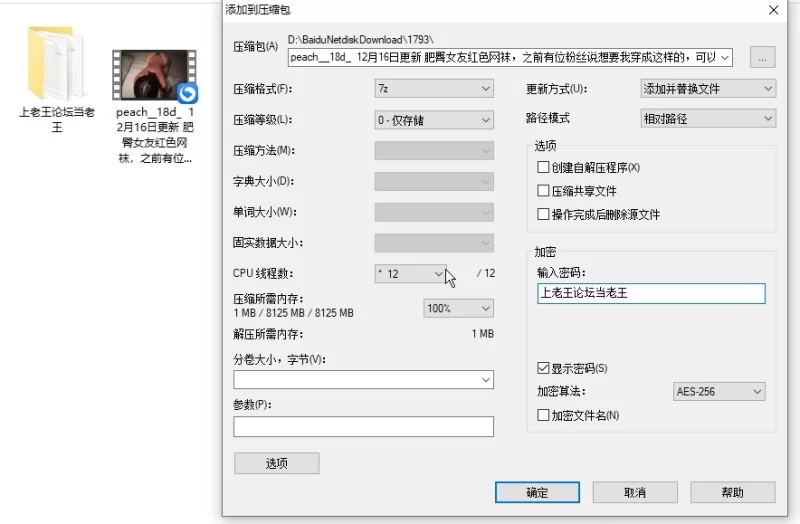This screenshot has width=800, height=524.
Task: Enable the 操作完成后删除源文件 checkbox
Action: pos(543,214)
